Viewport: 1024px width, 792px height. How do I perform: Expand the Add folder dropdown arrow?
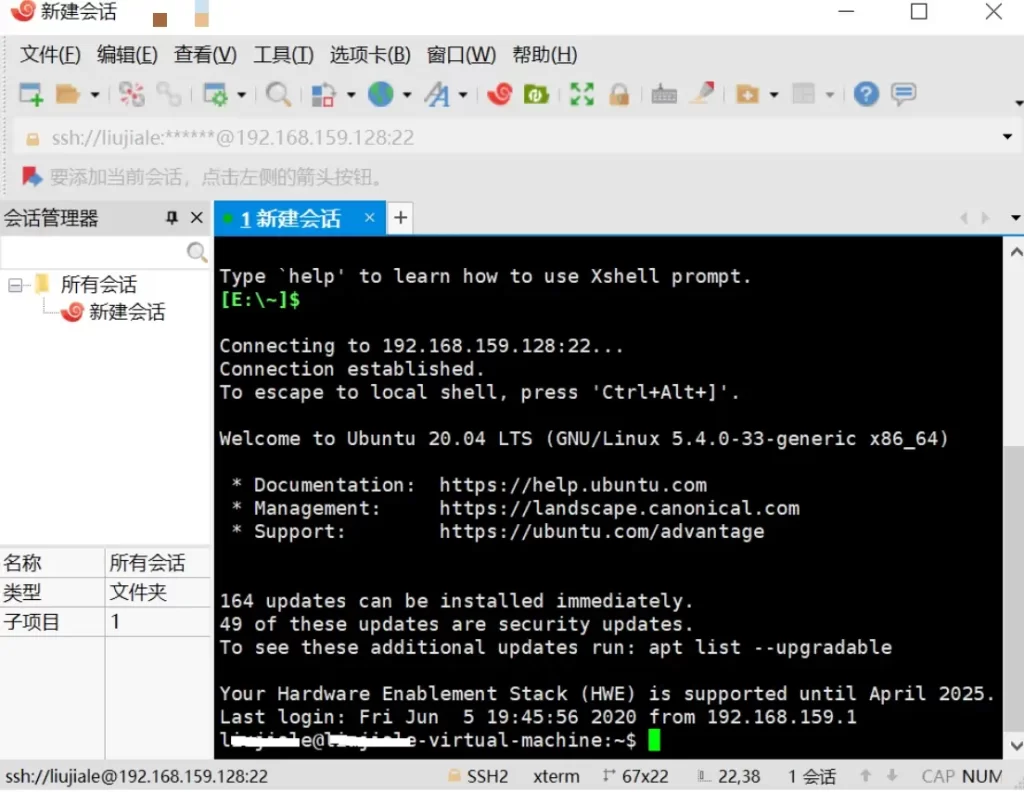point(774,95)
